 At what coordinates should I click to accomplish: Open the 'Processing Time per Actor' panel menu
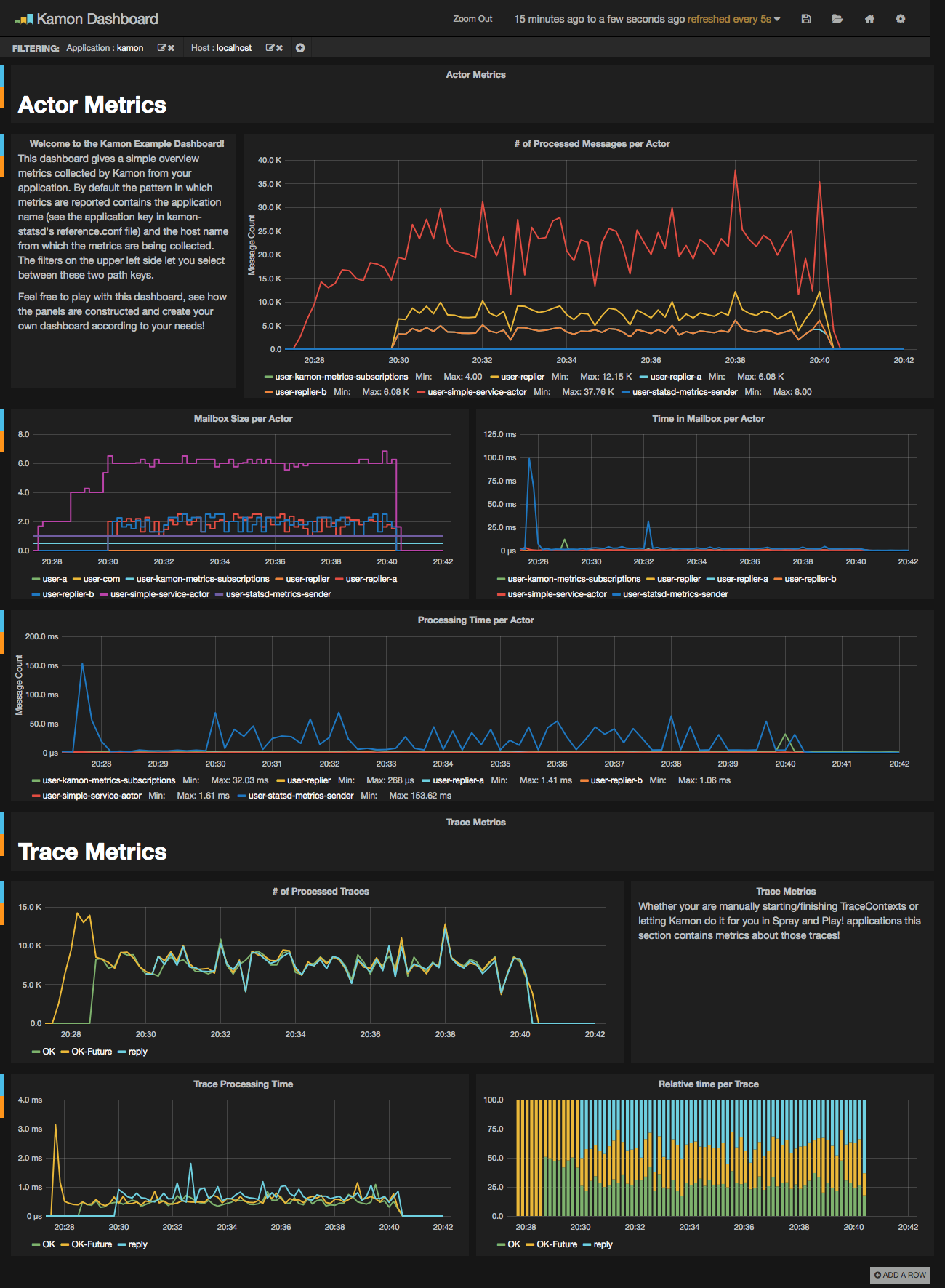click(475, 620)
